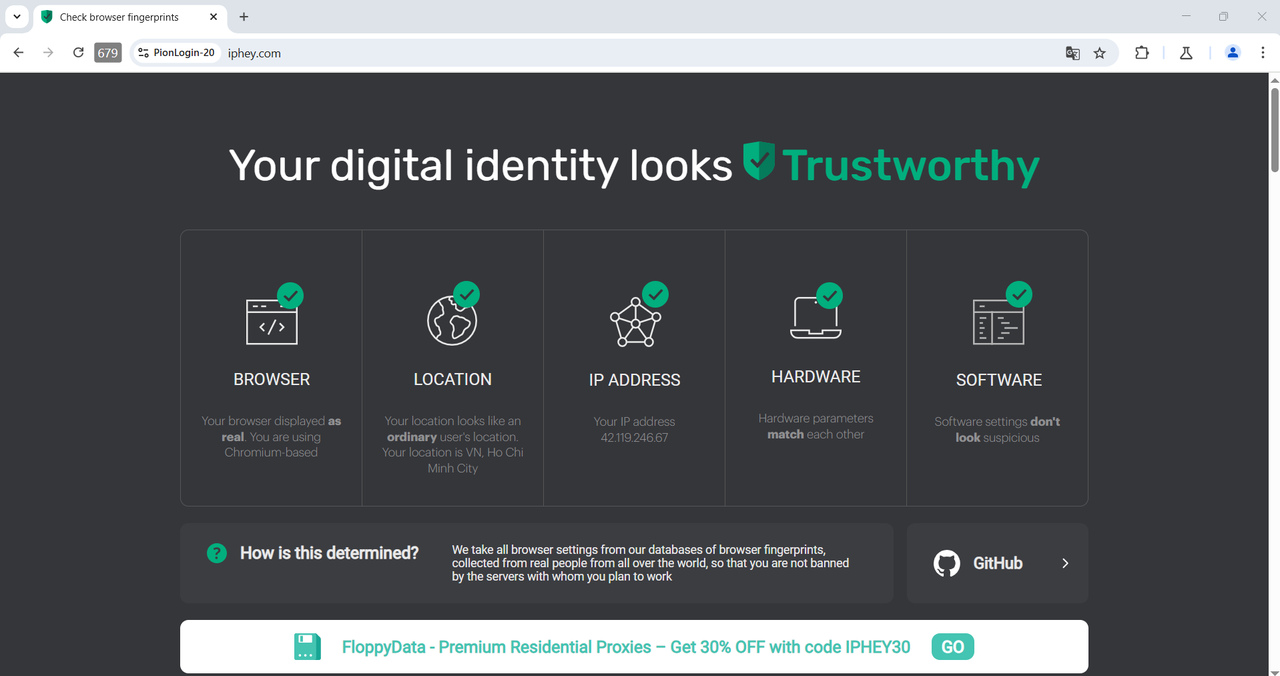Click the Hardware laptop icon
Viewport: 1280px width, 676px height.
coord(815,318)
